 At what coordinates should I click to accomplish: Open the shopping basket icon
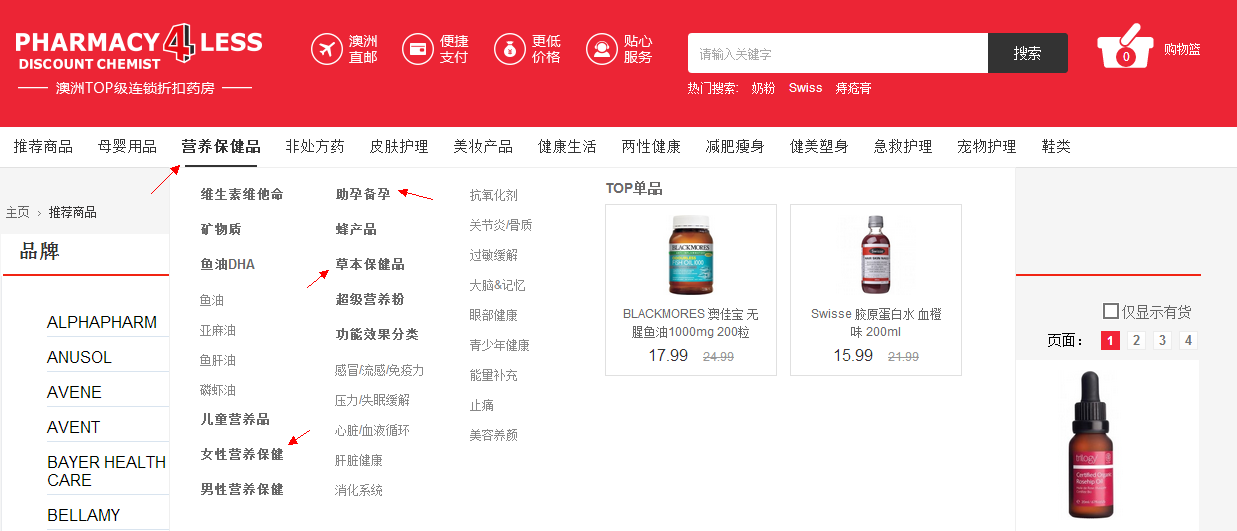[x=1126, y=47]
